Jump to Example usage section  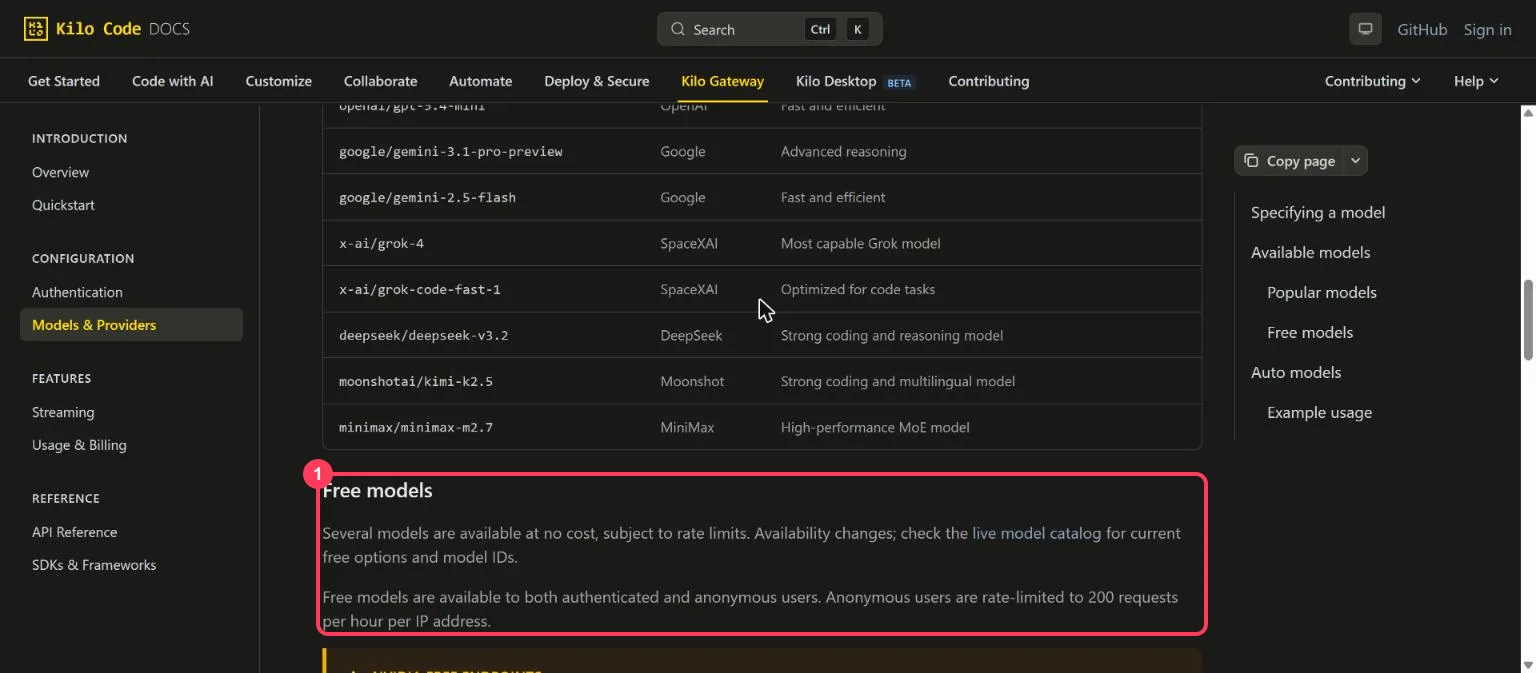point(1319,412)
